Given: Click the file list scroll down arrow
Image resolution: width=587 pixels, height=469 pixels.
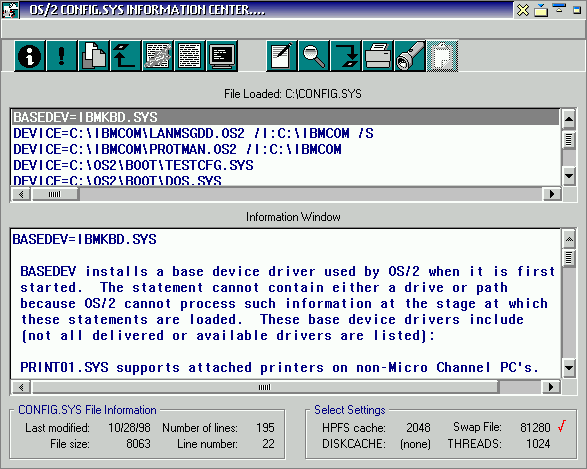Looking at the screenshot, I should [569, 176].
